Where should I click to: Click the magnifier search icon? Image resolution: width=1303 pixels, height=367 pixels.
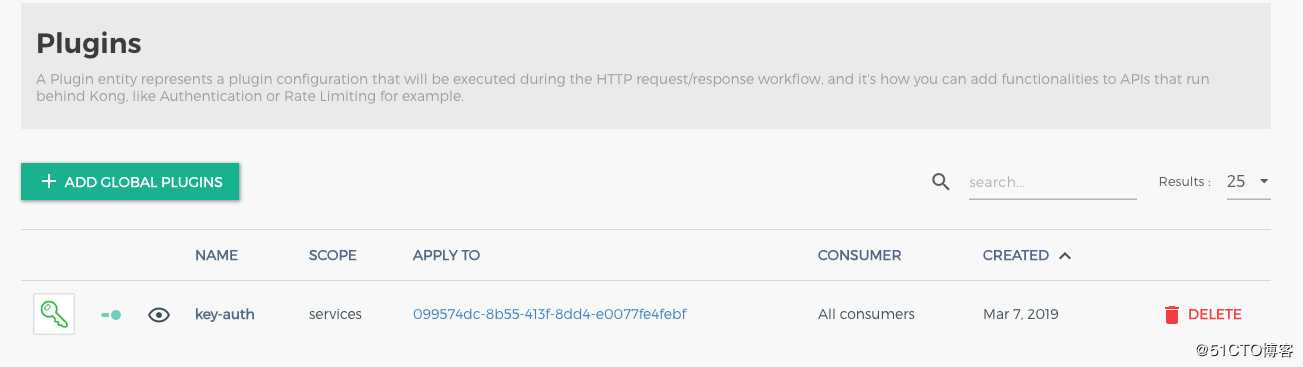coord(940,182)
